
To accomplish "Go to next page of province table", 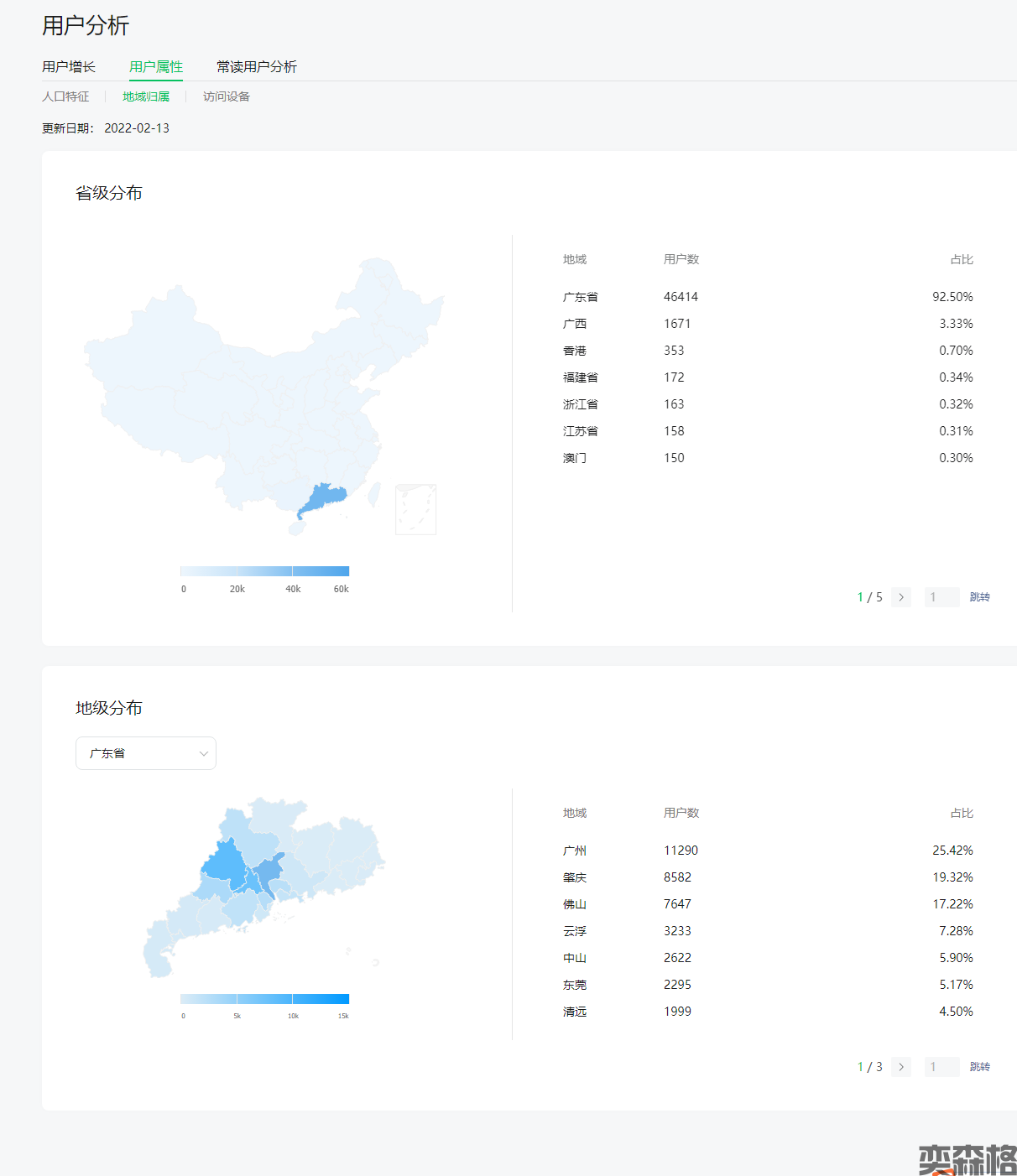I will pyautogui.click(x=901, y=597).
